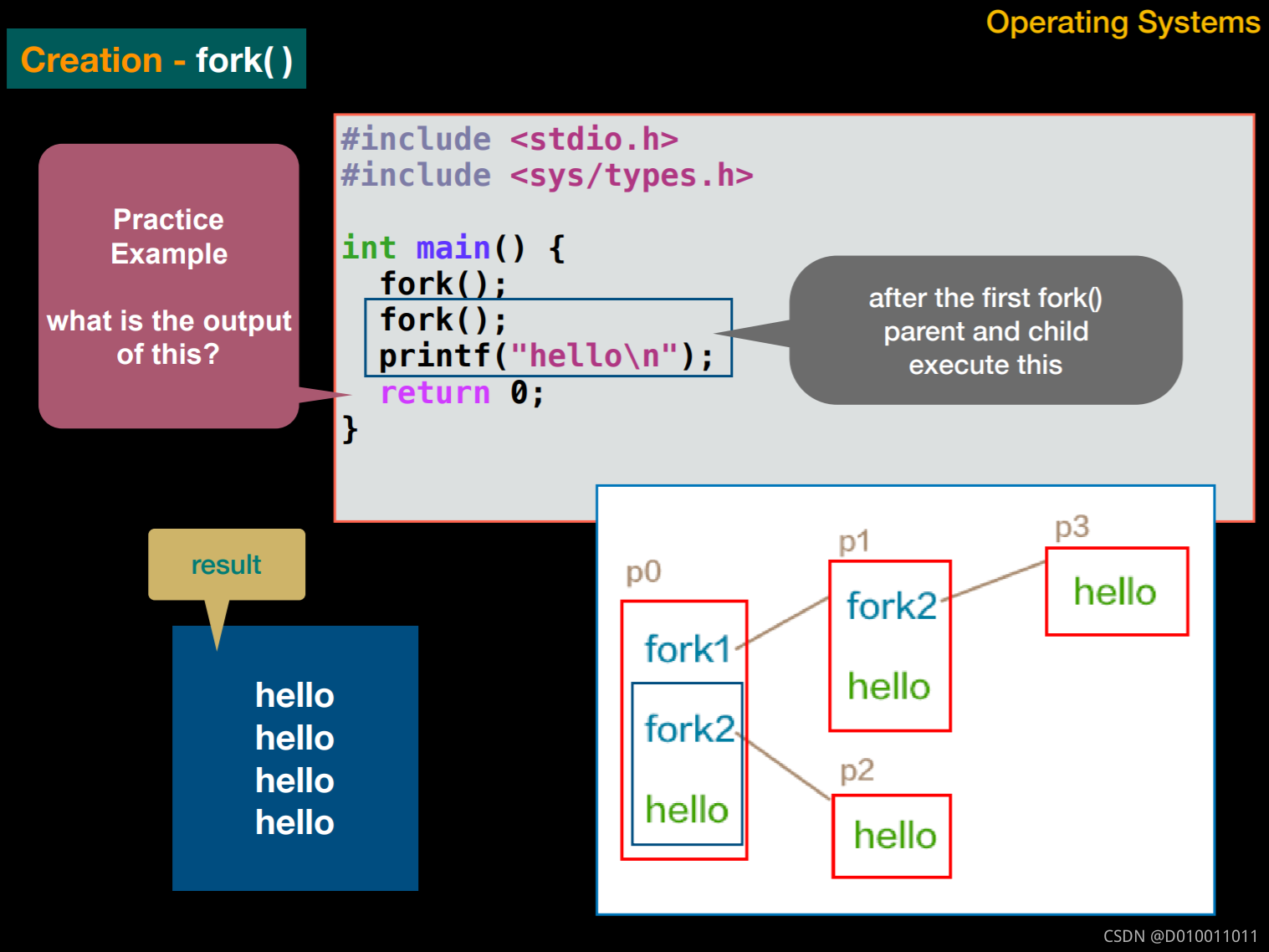Click the 'Practice Example' callout text

click(x=169, y=237)
